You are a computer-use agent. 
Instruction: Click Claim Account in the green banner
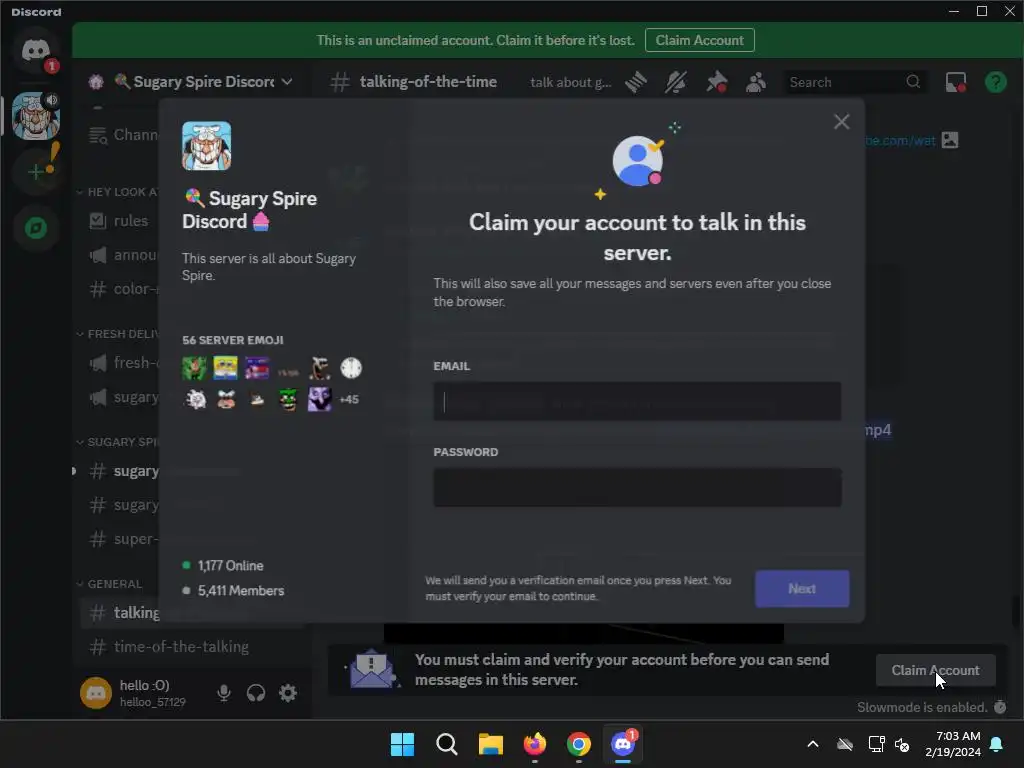699,40
